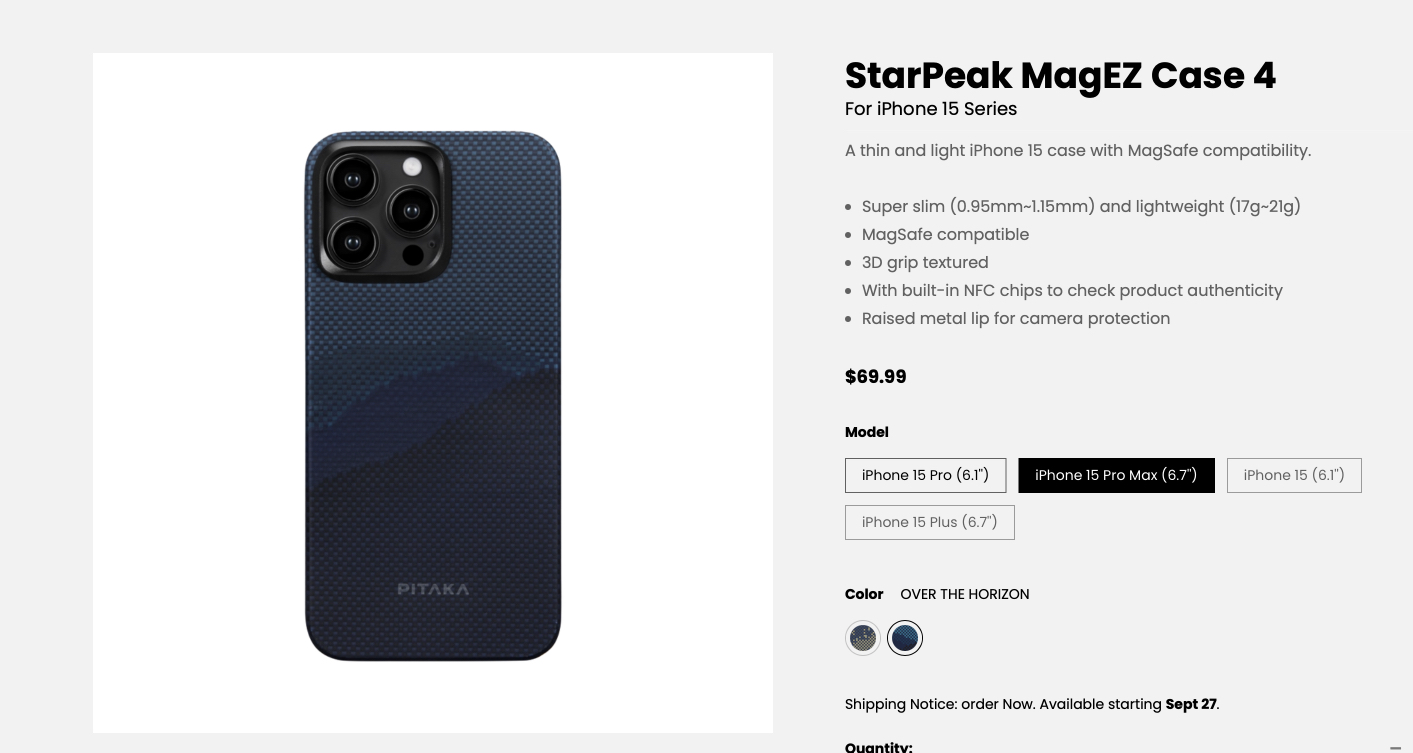
Task: Select the iPhone 15 Pro (6.1") model
Action: (925, 475)
